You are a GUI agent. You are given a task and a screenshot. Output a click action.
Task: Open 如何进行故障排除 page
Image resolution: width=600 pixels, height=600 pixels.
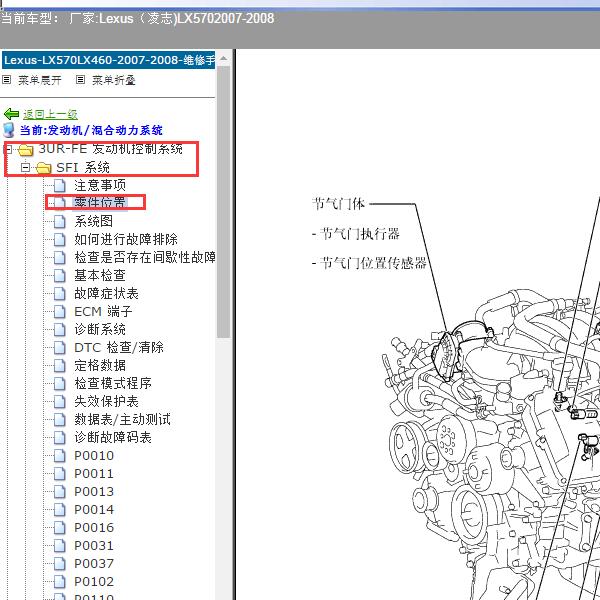click(126, 239)
